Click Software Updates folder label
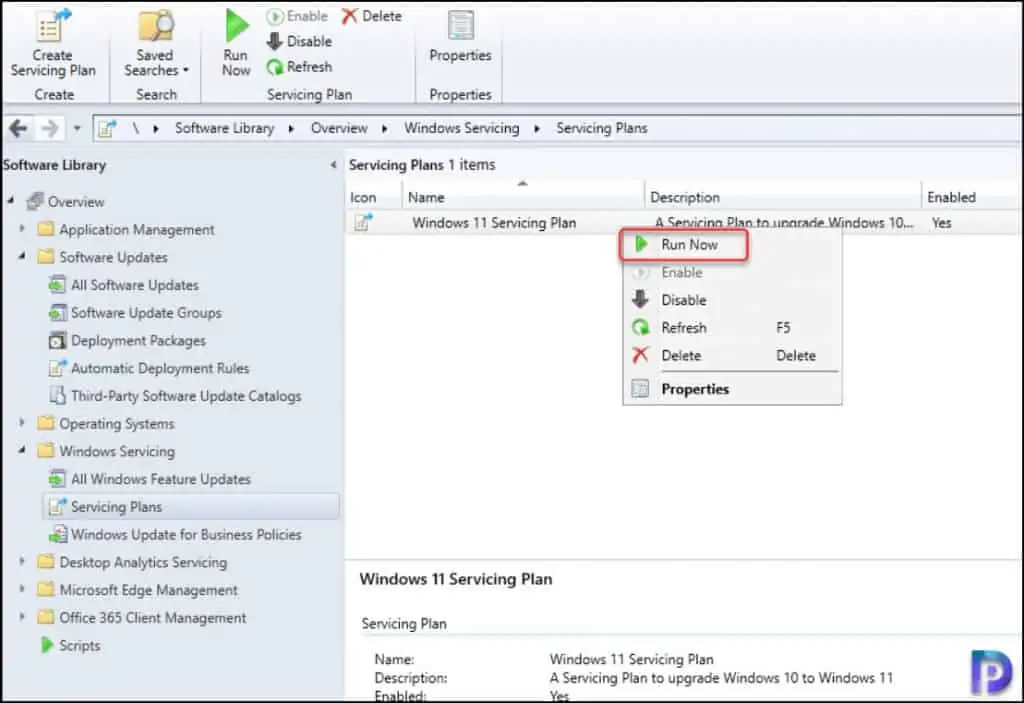The height and width of the screenshot is (703, 1024). point(114,257)
